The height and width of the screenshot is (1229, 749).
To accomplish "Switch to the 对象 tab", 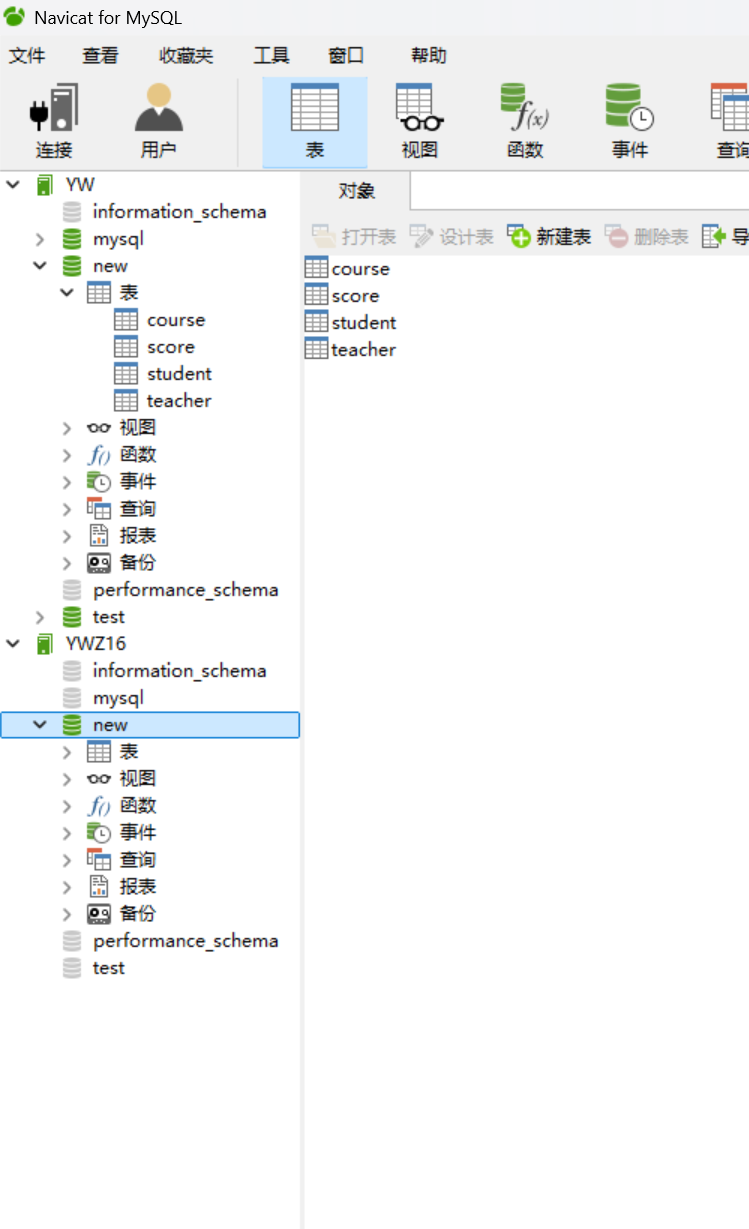I will (356, 191).
